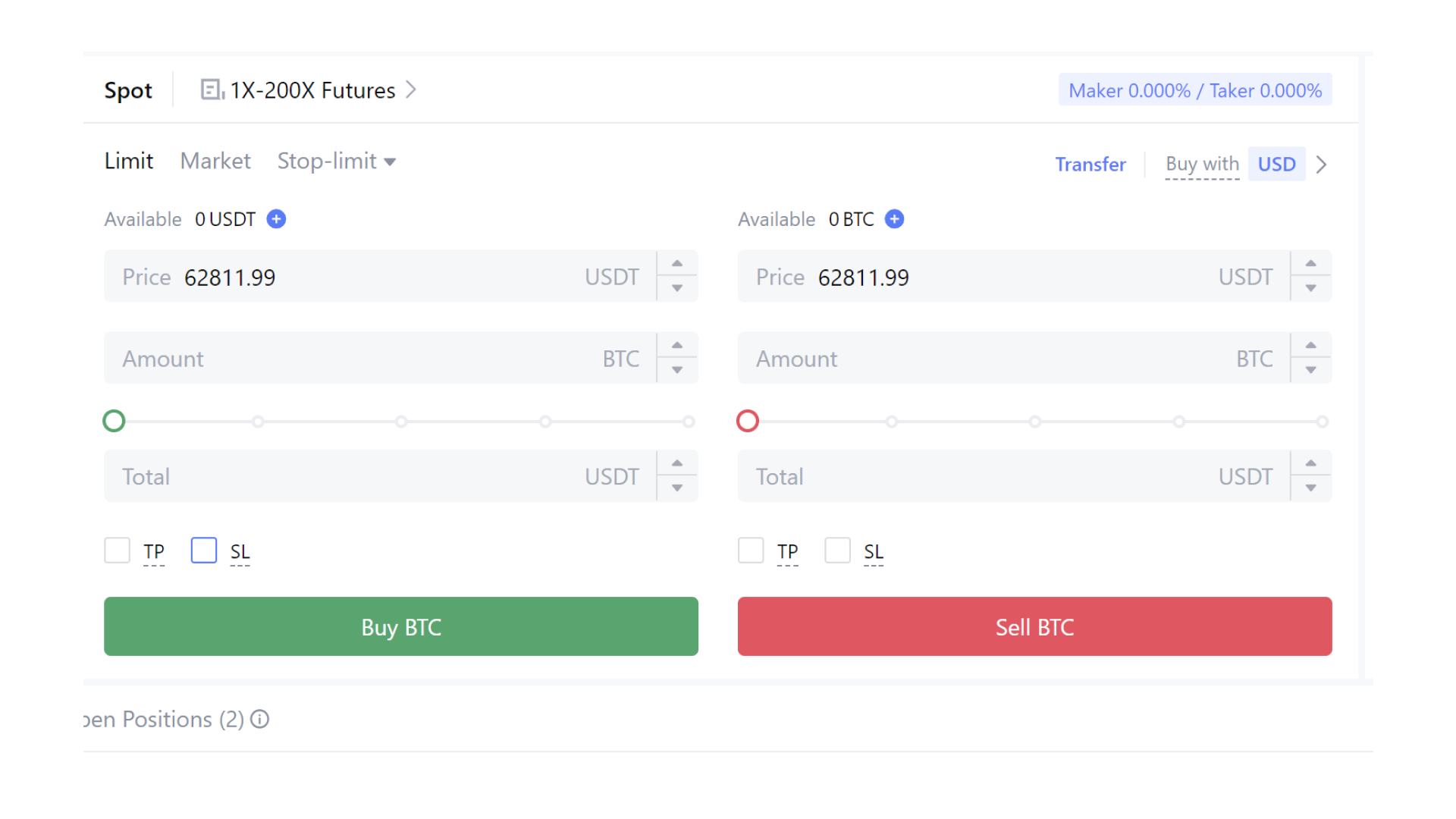The height and width of the screenshot is (819, 1456).
Task: Open the Stop-limit order type dropdown
Action: 337,161
